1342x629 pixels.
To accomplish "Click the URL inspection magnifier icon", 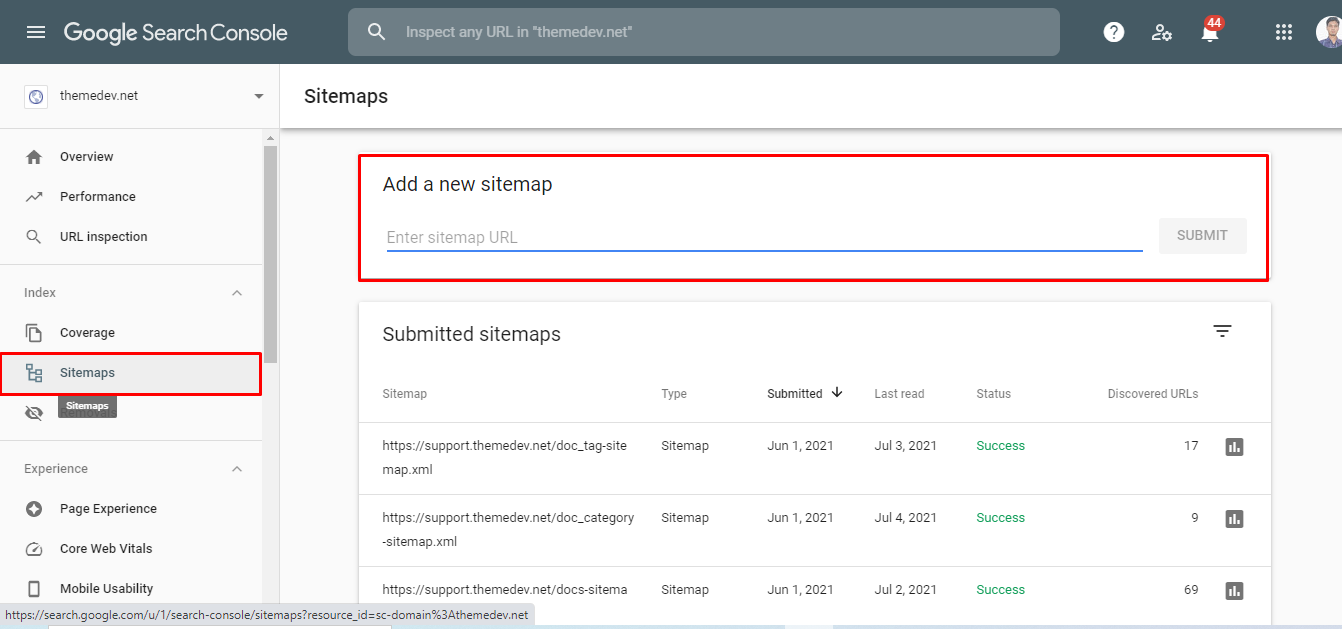I will (x=34, y=237).
